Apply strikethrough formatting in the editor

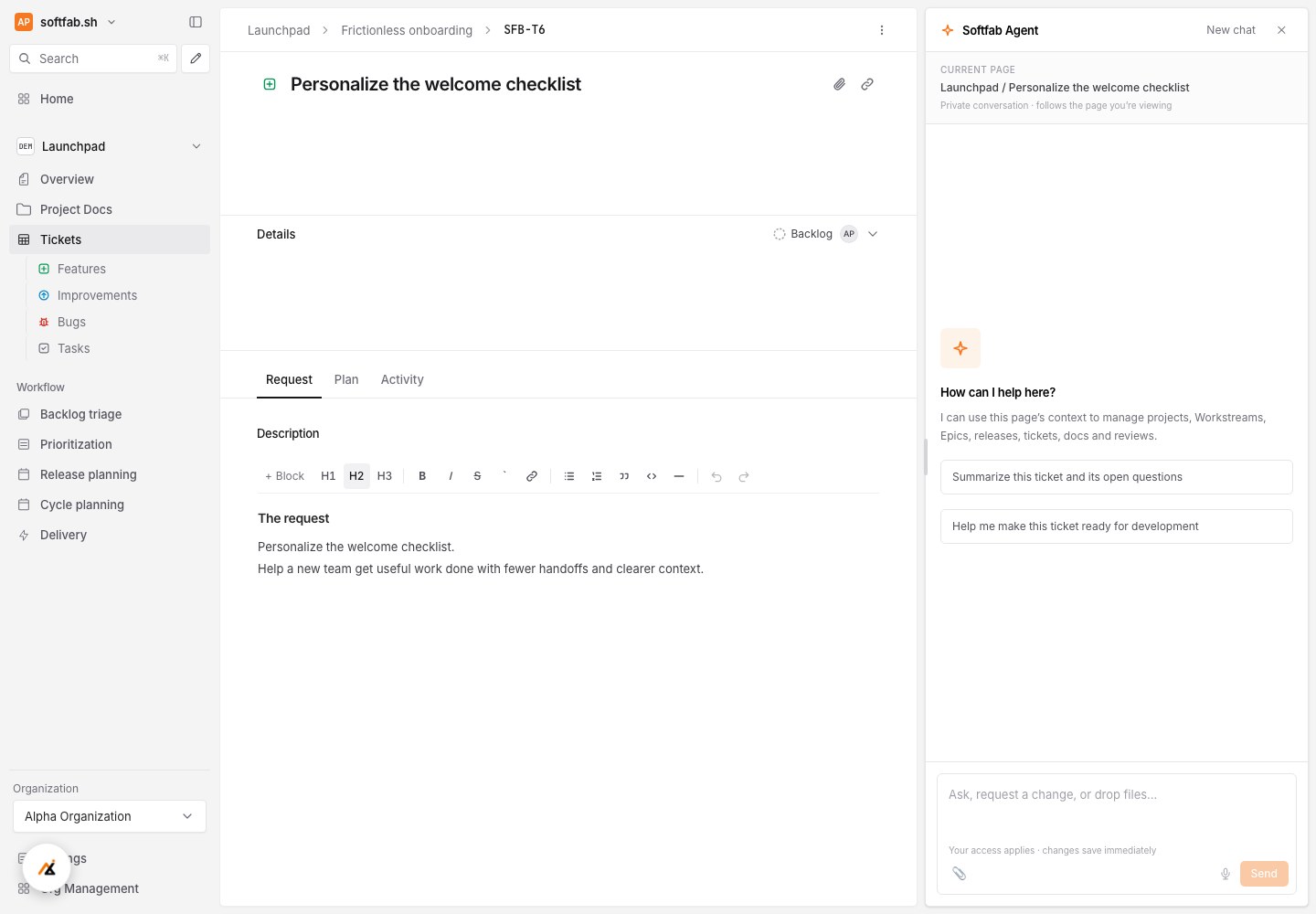coord(477,476)
